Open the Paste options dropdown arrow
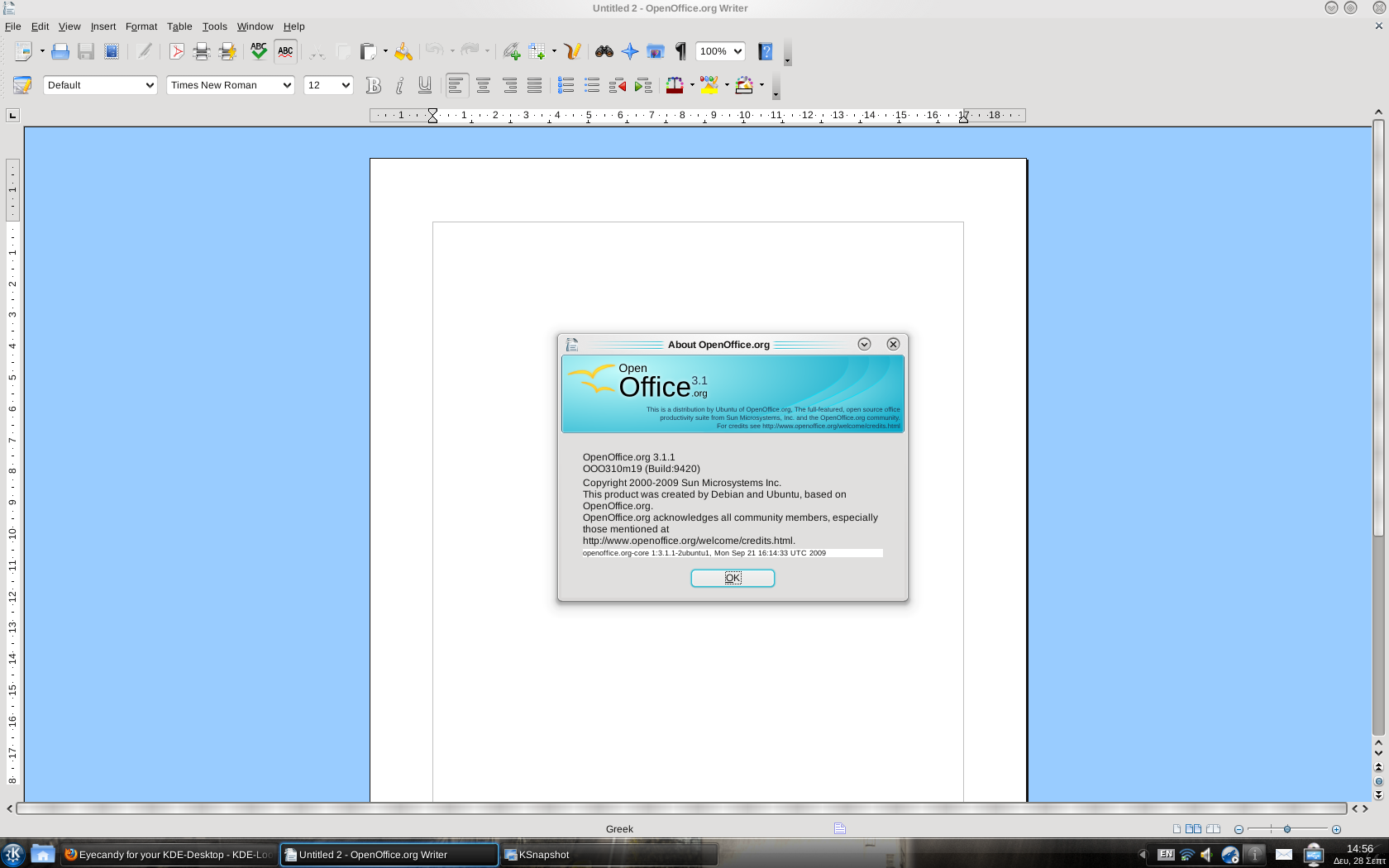The width and height of the screenshot is (1389, 868). point(385,51)
